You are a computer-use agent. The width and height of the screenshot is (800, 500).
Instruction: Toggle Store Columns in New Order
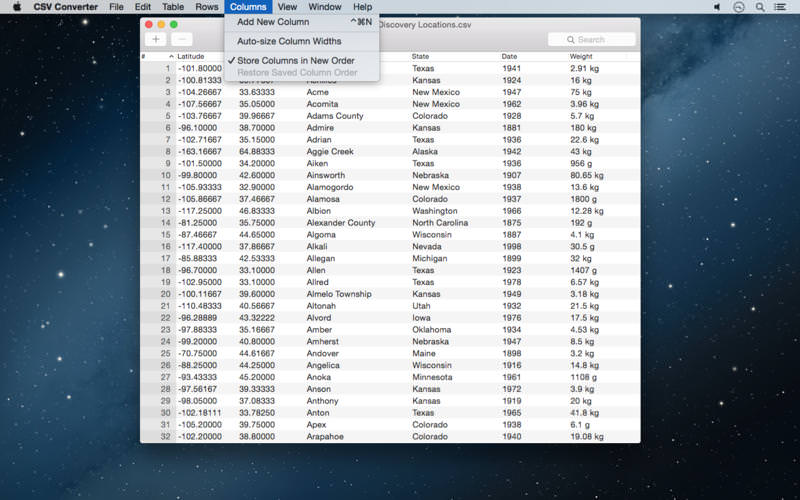pos(302,60)
